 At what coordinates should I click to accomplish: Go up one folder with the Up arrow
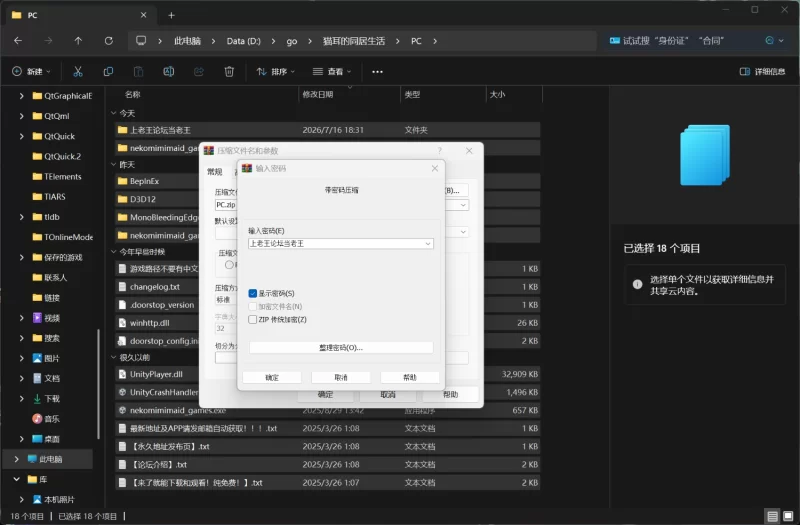click(x=78, y=41)
